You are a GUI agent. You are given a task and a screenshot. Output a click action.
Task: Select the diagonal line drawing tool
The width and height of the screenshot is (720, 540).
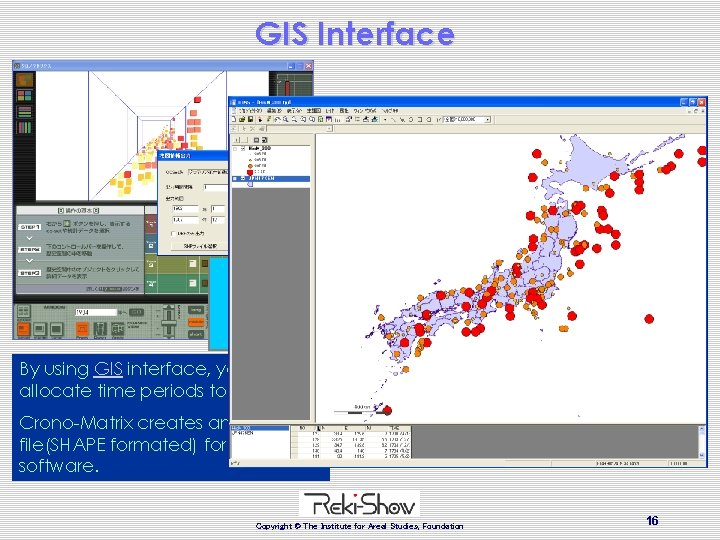tap(394, 119)
